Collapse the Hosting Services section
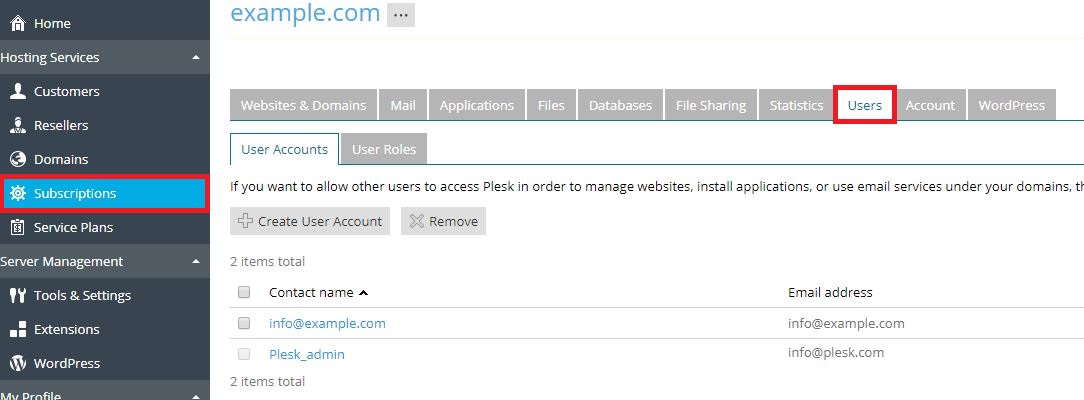This screenshot has height=400, width=1084. [196, 58]
